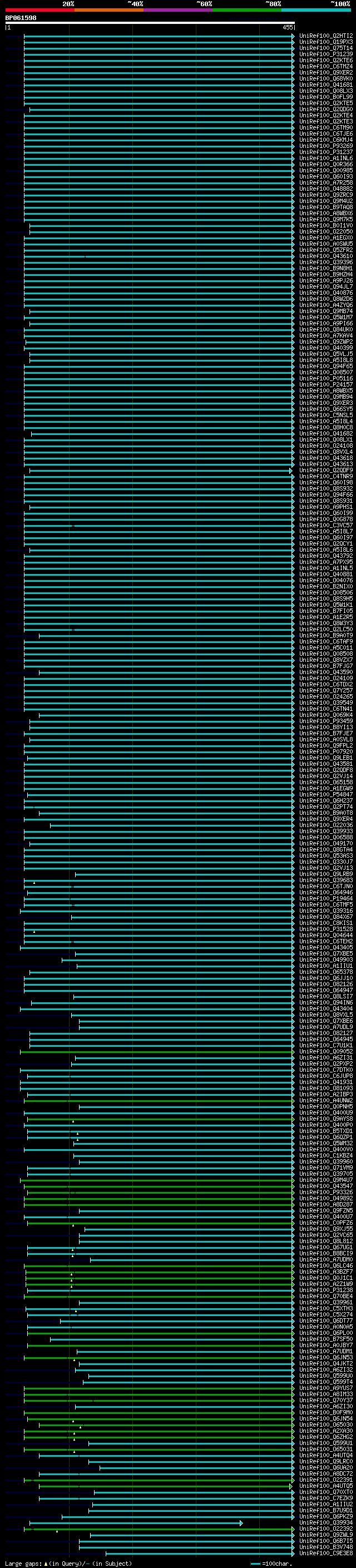Click UniRef100_Q7Y257 label

coord(326,690)
